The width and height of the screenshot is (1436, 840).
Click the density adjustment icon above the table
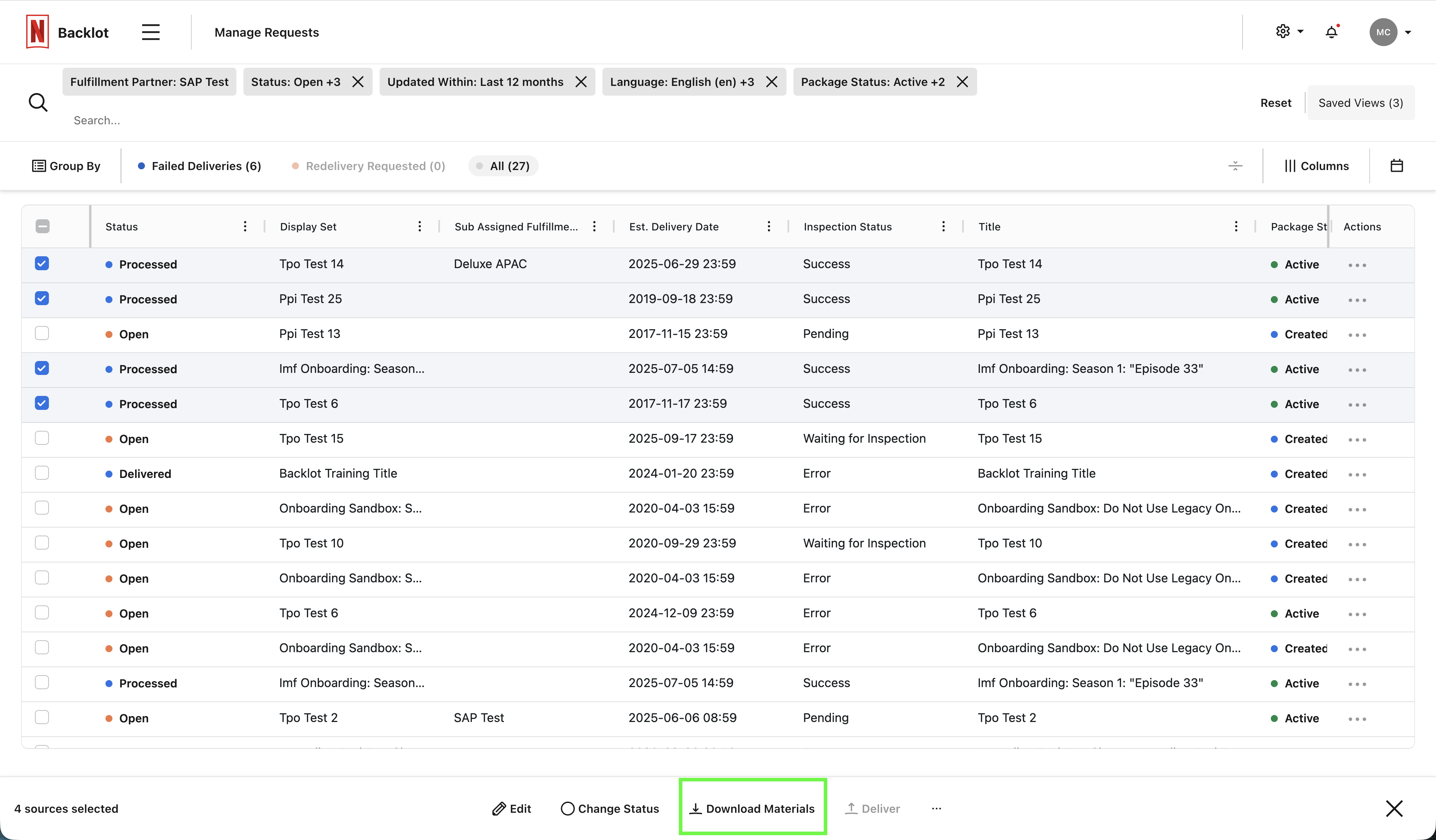pos(1235,166)
